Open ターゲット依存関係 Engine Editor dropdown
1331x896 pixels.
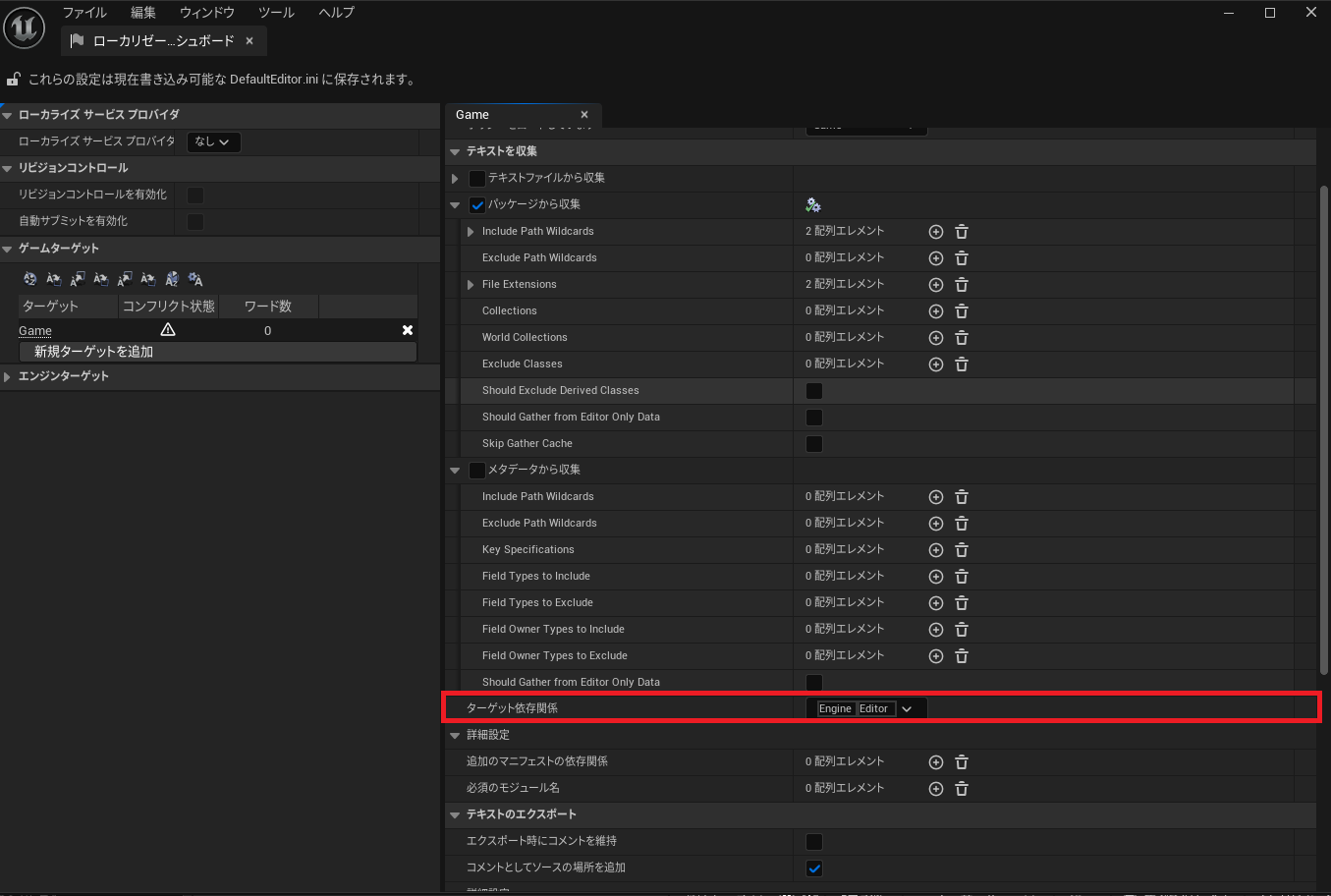tap(866, 708)
